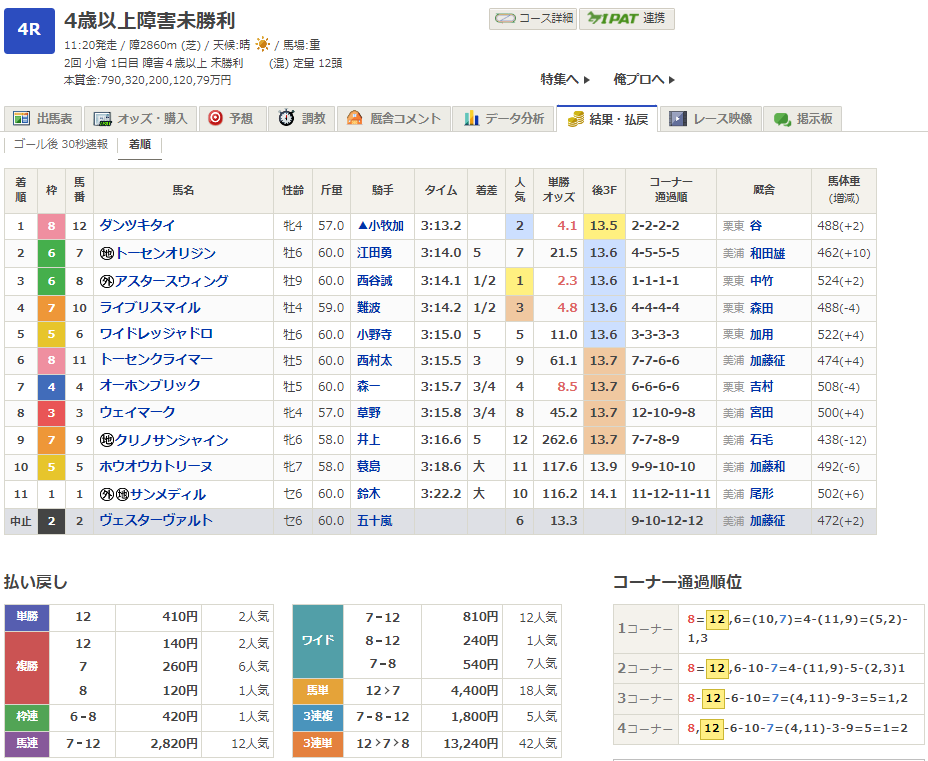The width and height of the screenshot is (928, 761).
Task: Expand the 特集へ link arrow
Action: [x=566, y=79]
